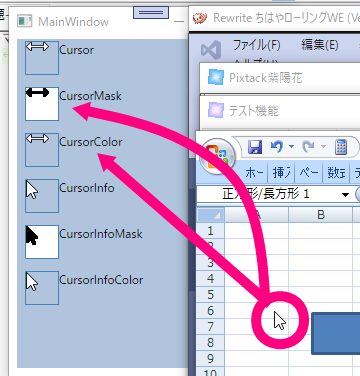
Task: Click the Redo icon in Excel toolbar
Action: 308,146
